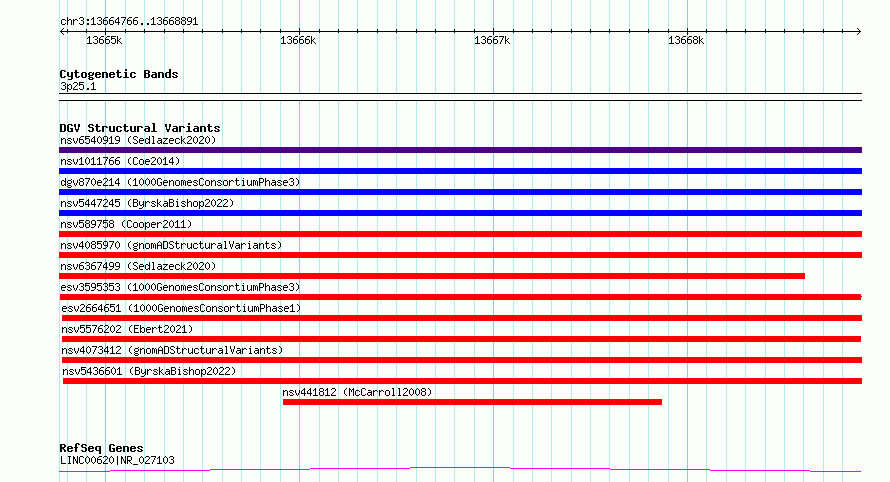Select the nsv589758 red variant bar
Image resolution: width=890 pixels, height=482 pixels.
pyautogui.click(x=460, y=234)
